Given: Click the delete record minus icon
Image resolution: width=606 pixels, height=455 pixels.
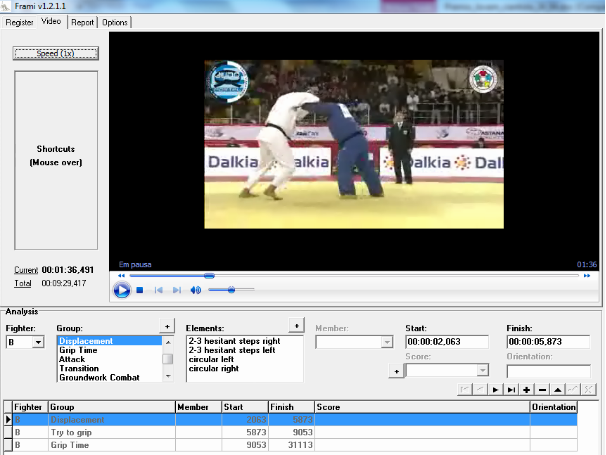Looking at the screenshot, I should [x=542, y=389].
